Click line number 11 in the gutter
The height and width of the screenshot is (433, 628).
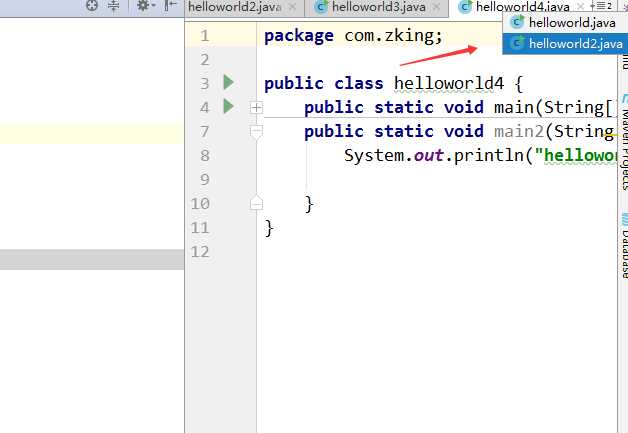[200, 228]
